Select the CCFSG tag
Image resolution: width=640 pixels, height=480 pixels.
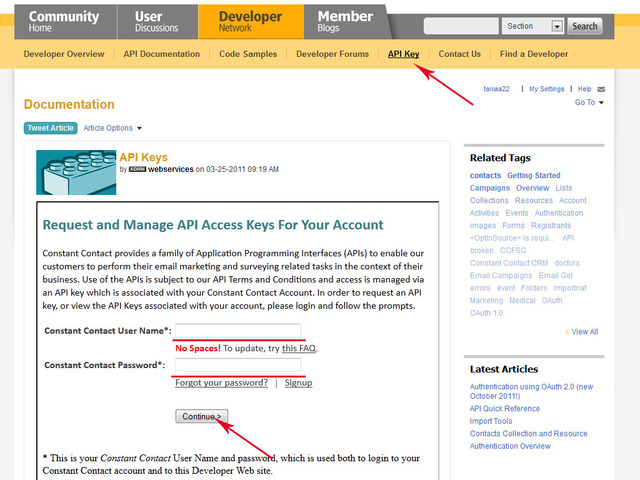[513, 251]
